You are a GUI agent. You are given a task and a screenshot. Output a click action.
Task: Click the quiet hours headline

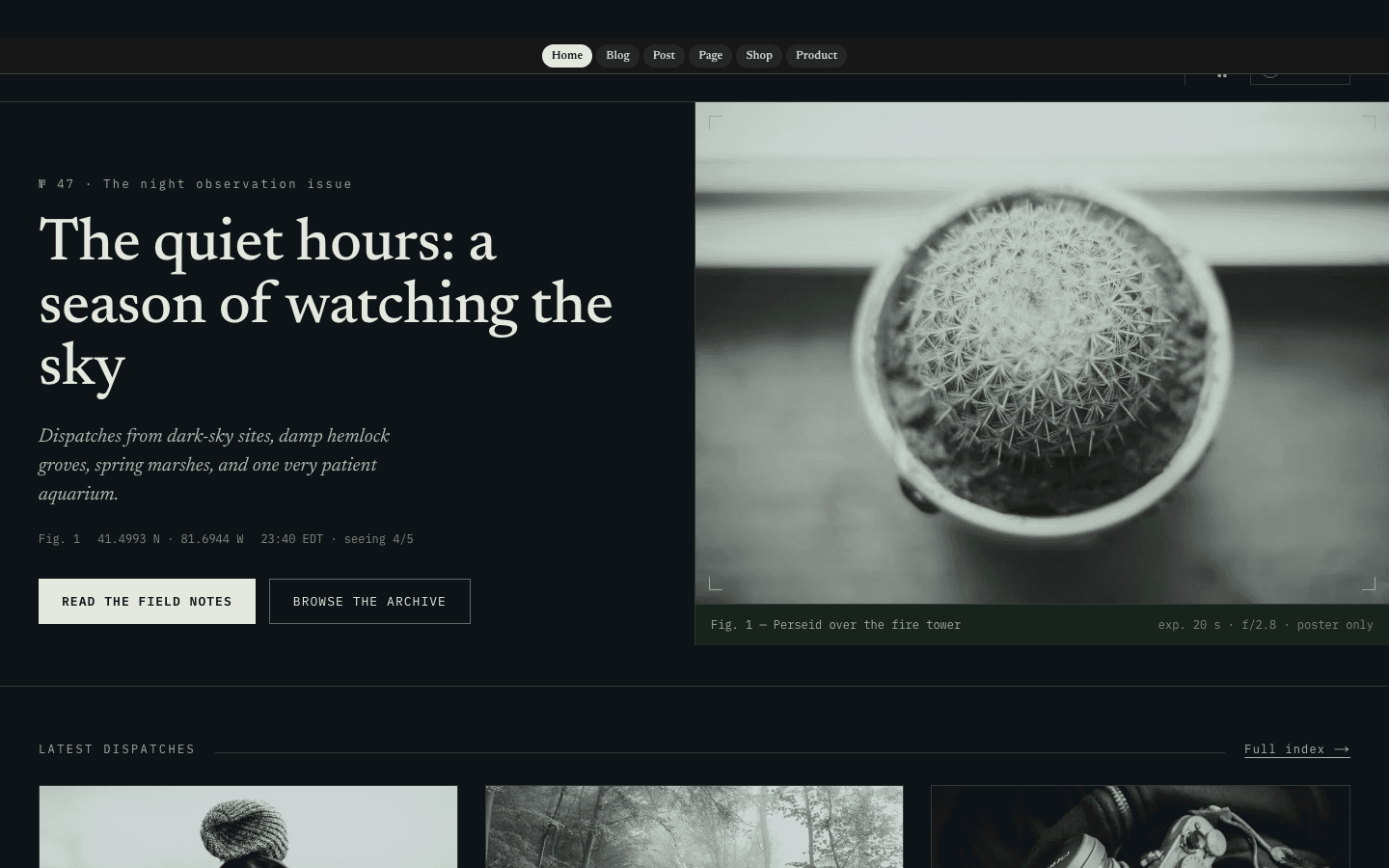coord(326,304)
